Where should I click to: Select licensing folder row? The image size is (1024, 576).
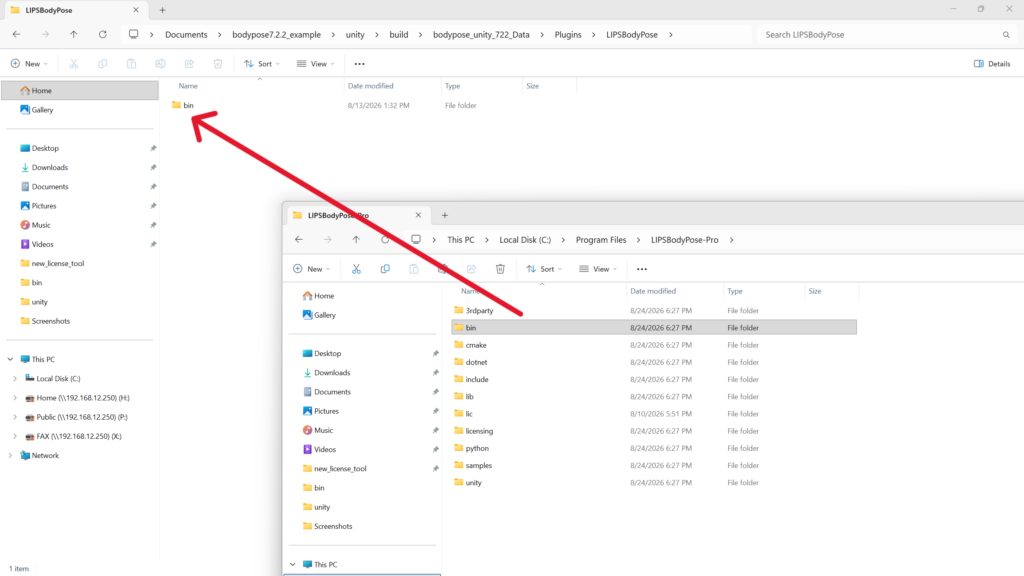[654, 431]
